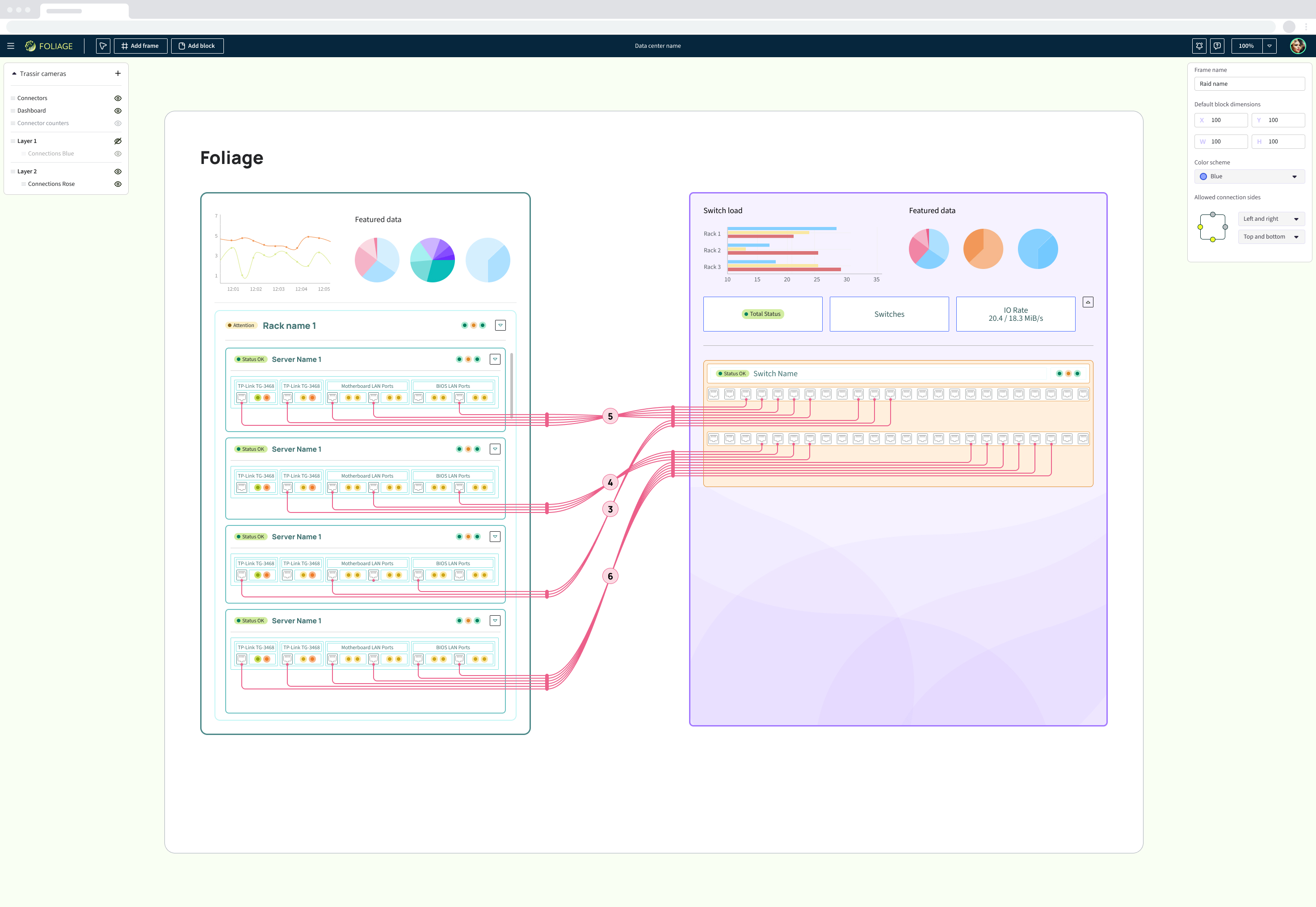Image resolution: width=1316 pixels, height=907 pixels.
Task: Toggle visibility of Dashboard
Action: click(118, 111)
